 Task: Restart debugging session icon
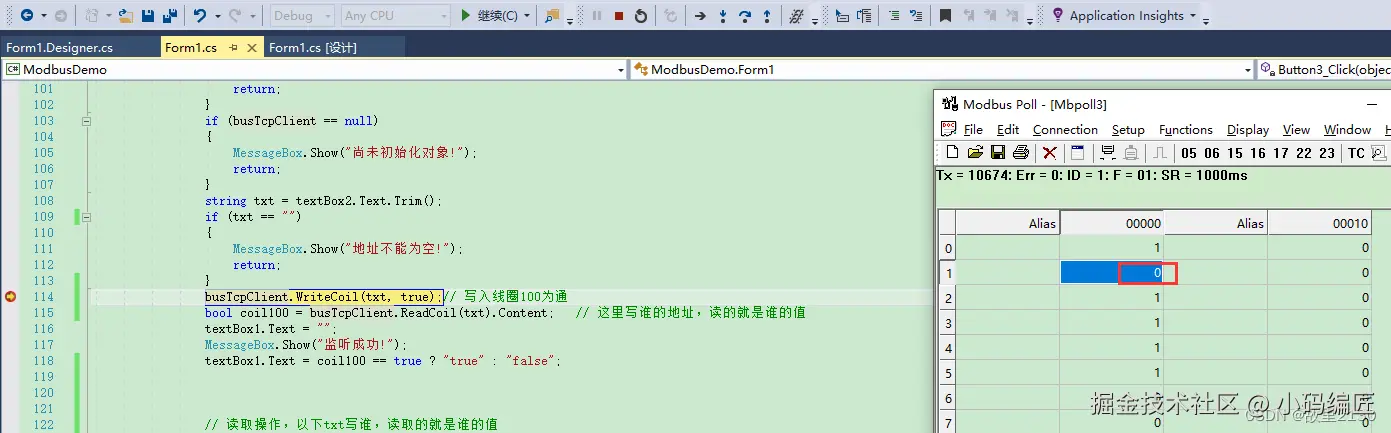[x=641, y=16]
